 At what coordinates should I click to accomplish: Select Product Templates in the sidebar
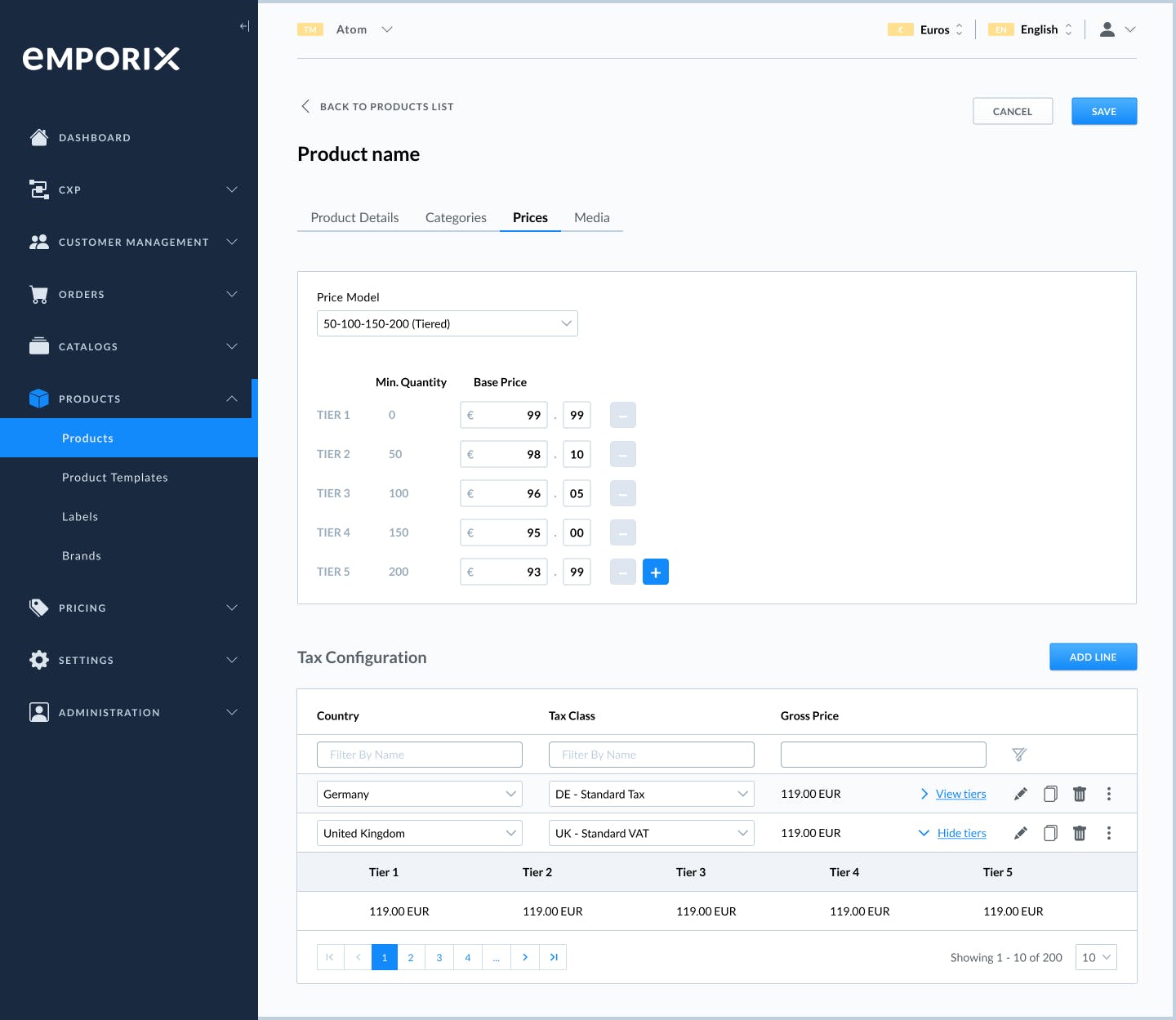click(115, 477)
